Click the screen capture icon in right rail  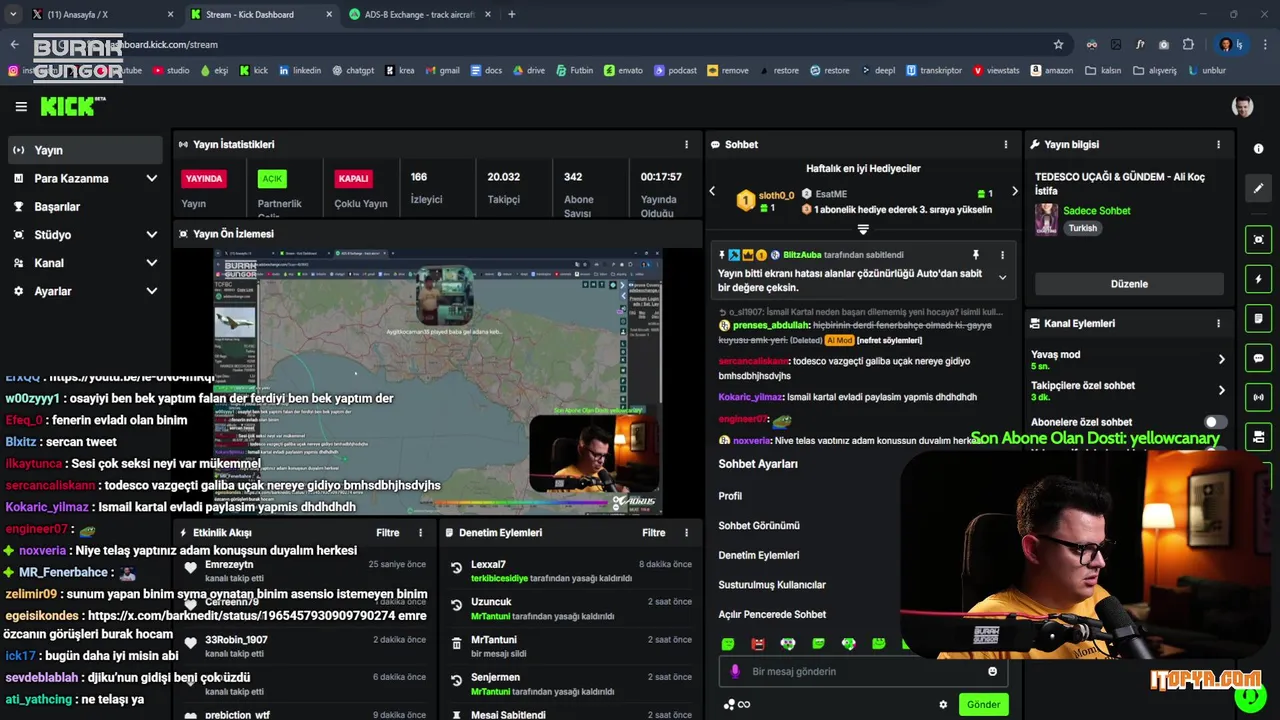tap(1258, 240)
